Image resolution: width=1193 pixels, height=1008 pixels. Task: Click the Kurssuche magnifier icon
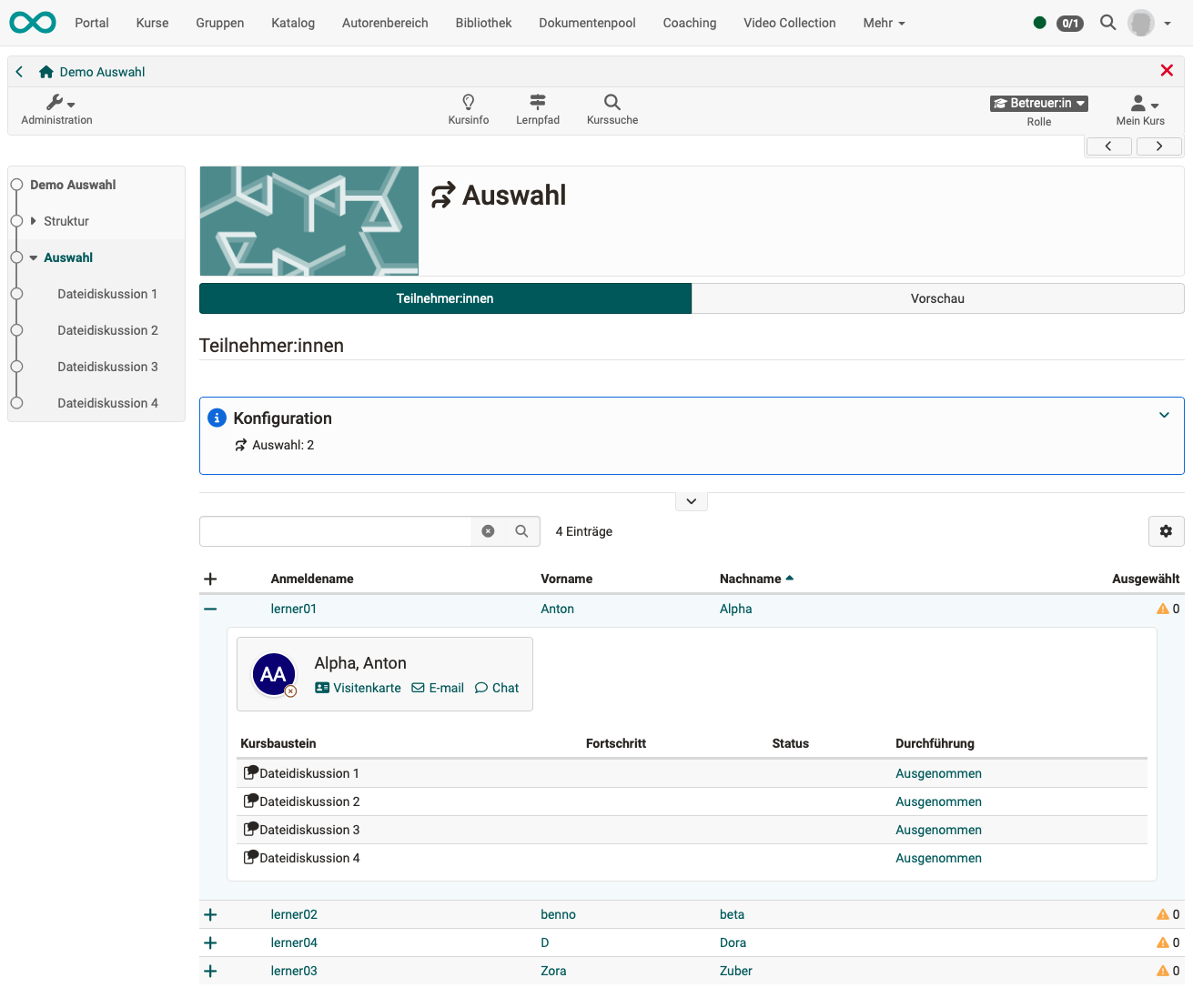pyautogui.click(x=612, y=103)
